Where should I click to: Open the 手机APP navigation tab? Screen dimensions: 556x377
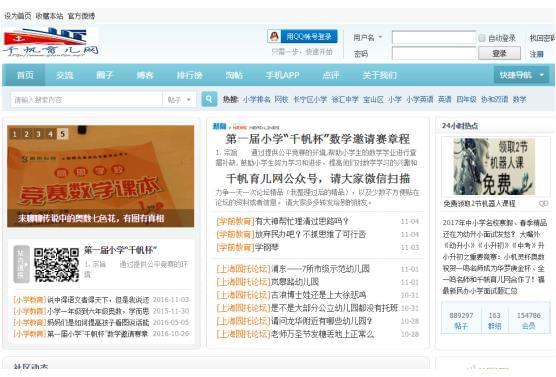[x=283, y=75]
